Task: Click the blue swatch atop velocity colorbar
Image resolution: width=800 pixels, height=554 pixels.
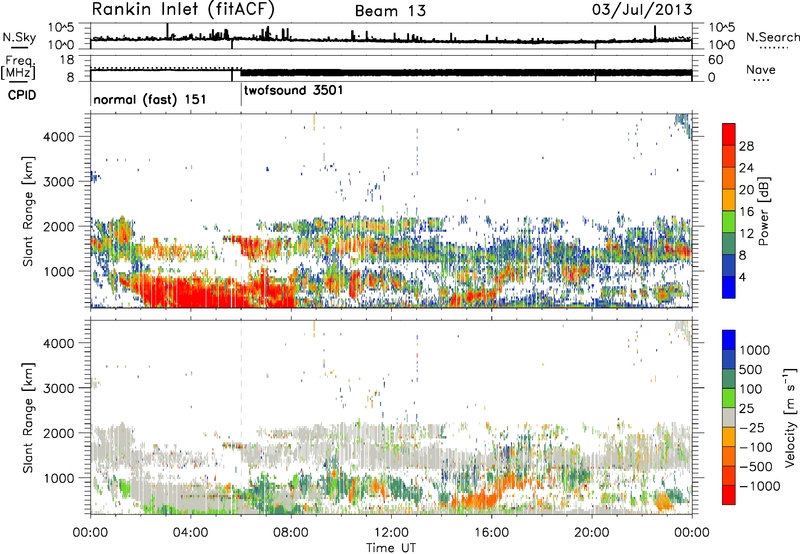Action: pos(729,340)
